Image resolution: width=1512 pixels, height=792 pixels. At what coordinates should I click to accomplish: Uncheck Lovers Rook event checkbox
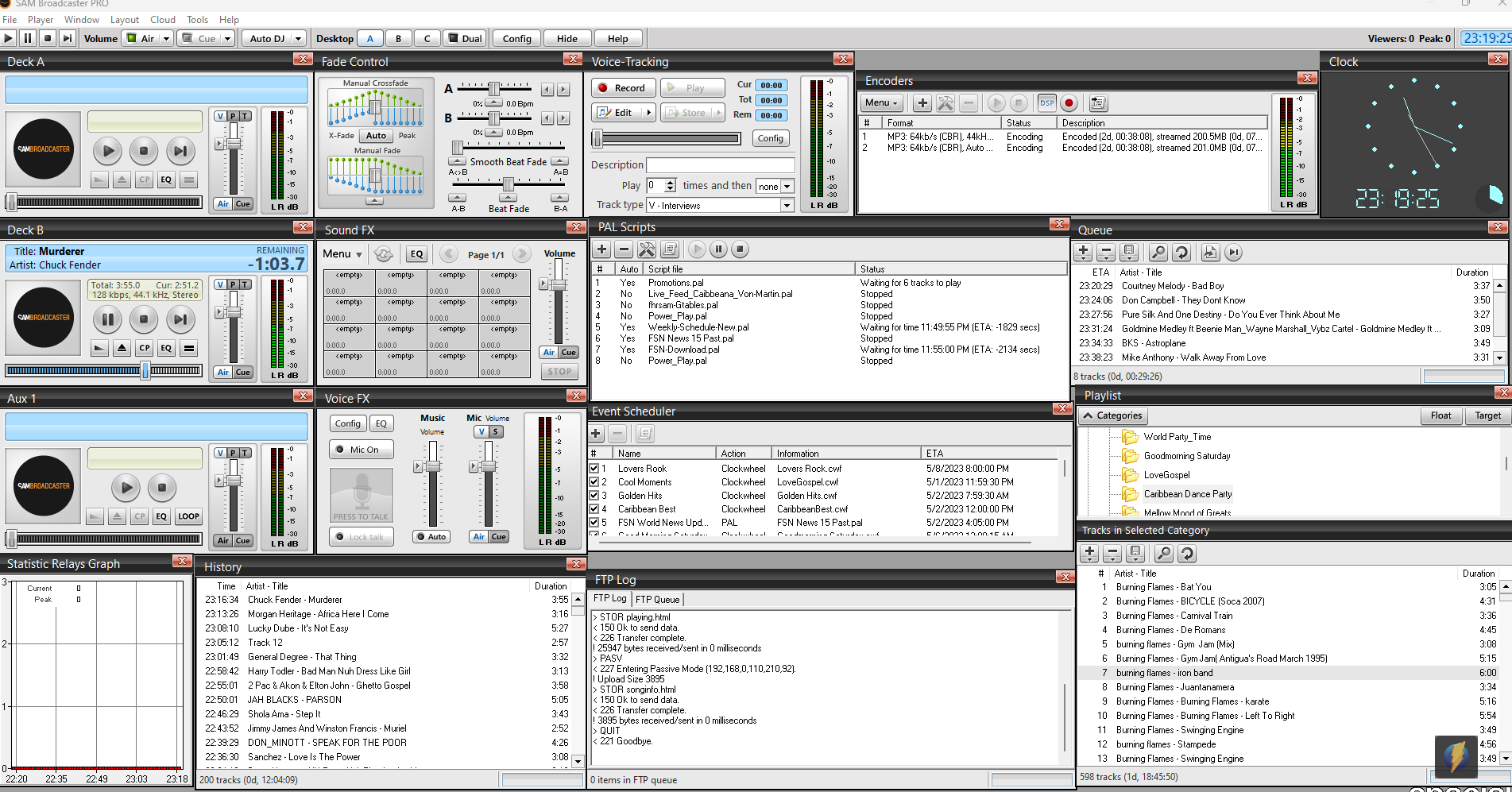(x=594, y=469)
